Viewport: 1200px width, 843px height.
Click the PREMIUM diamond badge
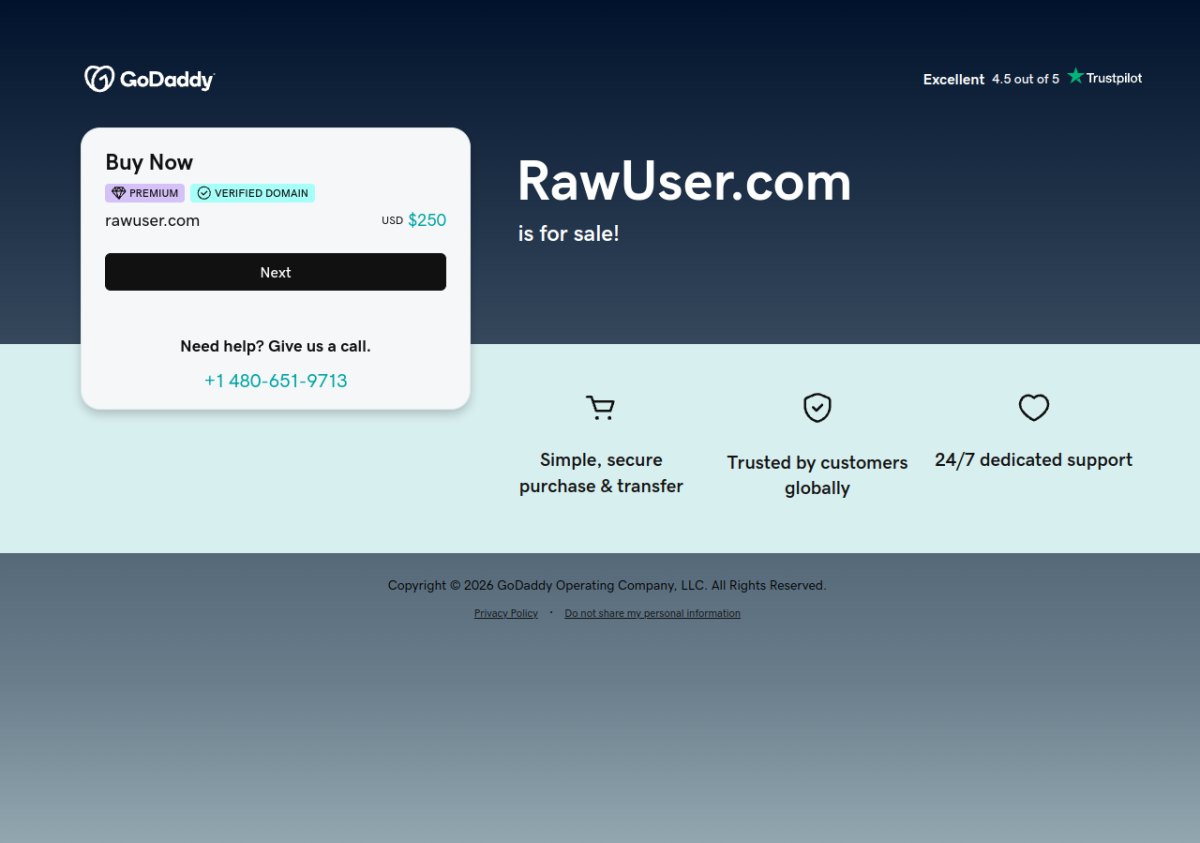pos(145,193)
